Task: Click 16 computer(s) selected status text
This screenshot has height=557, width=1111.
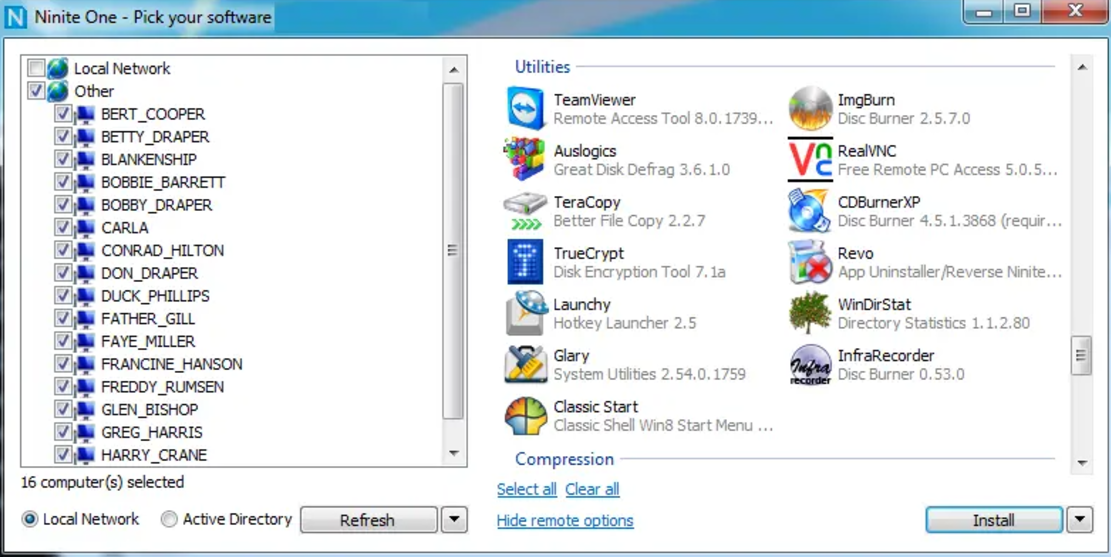Action: (x=103, y=483)
